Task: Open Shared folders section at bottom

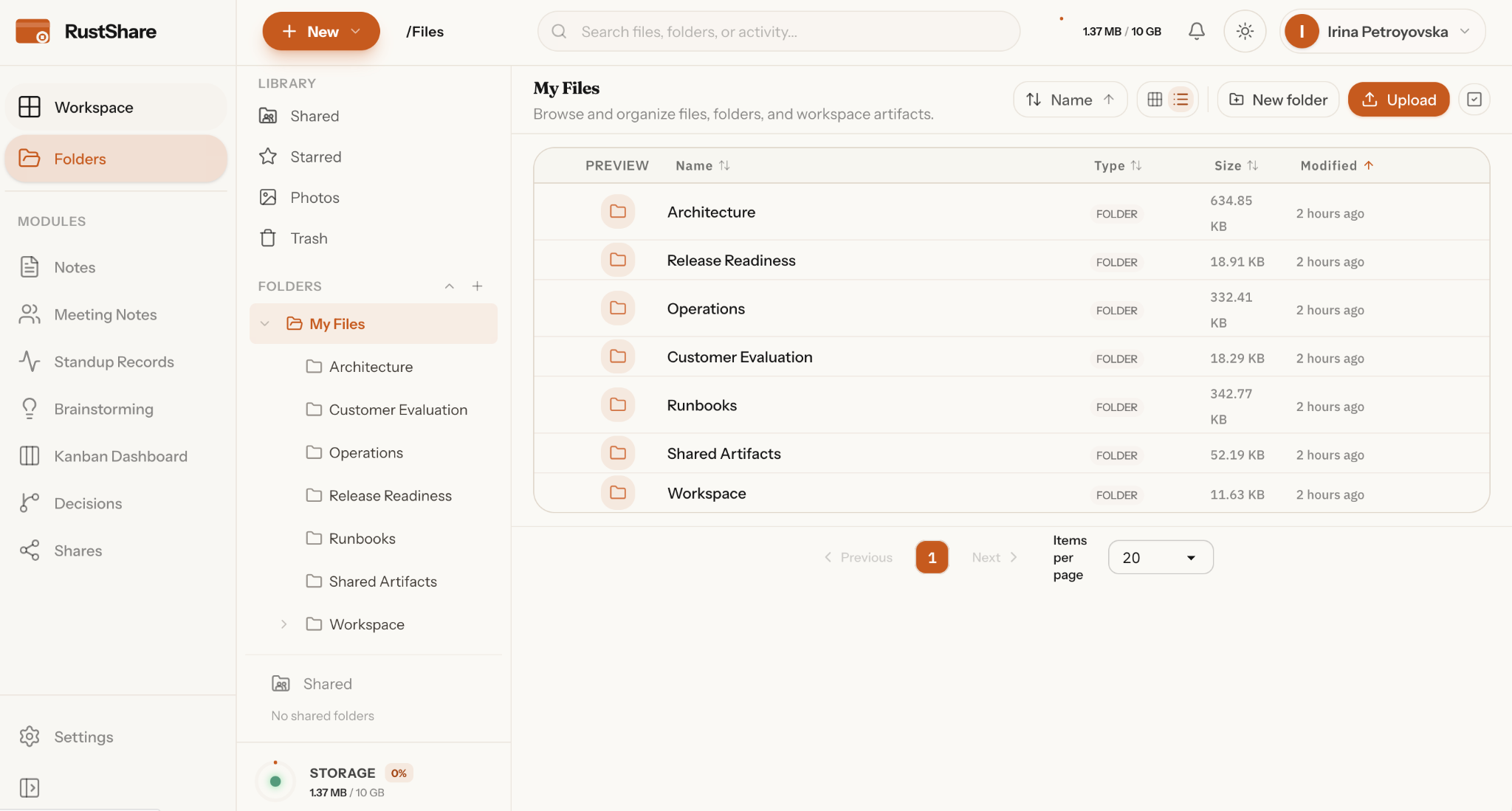Action: pyautogui.click(x=312, y=684)
